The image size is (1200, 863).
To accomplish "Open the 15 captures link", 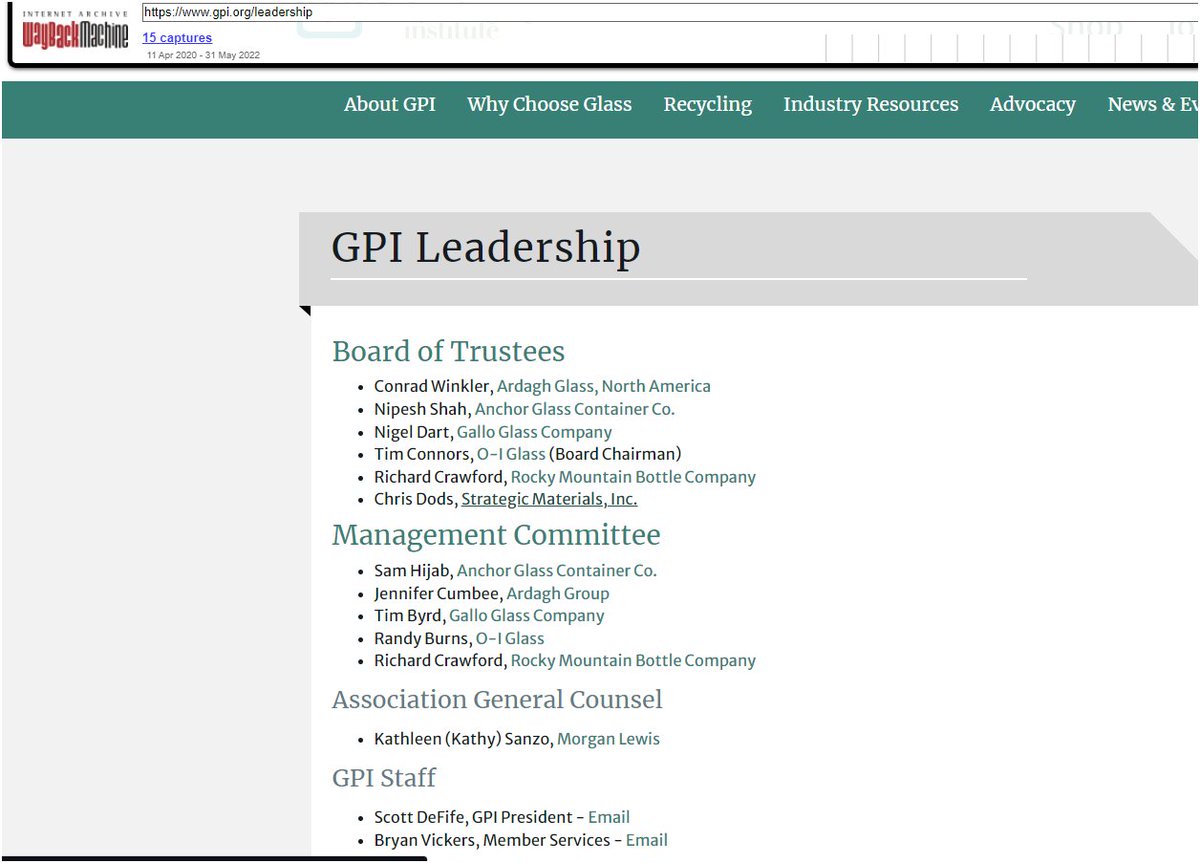I will 177,38.
